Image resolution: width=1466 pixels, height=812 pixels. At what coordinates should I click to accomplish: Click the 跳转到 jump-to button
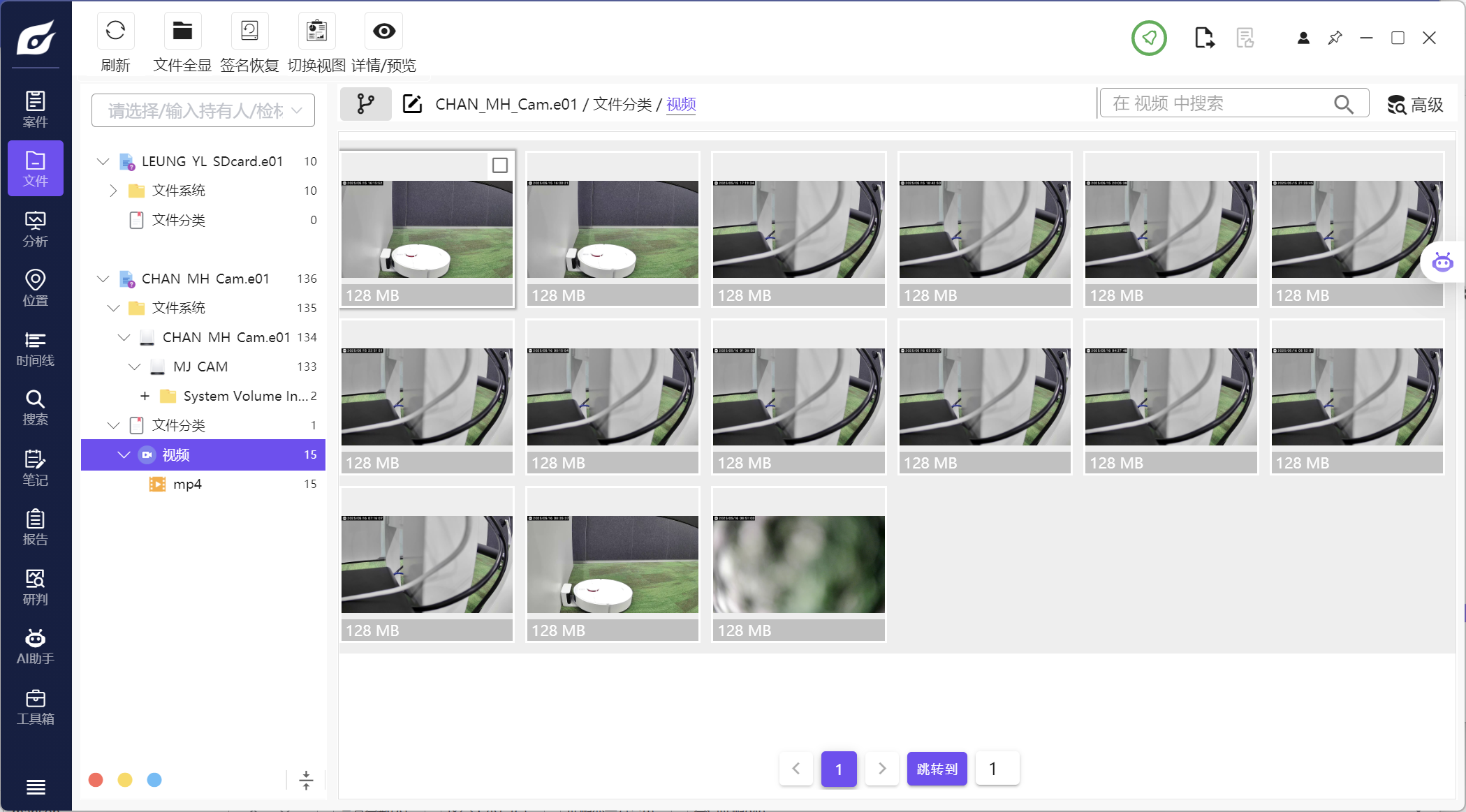point(937,769)
